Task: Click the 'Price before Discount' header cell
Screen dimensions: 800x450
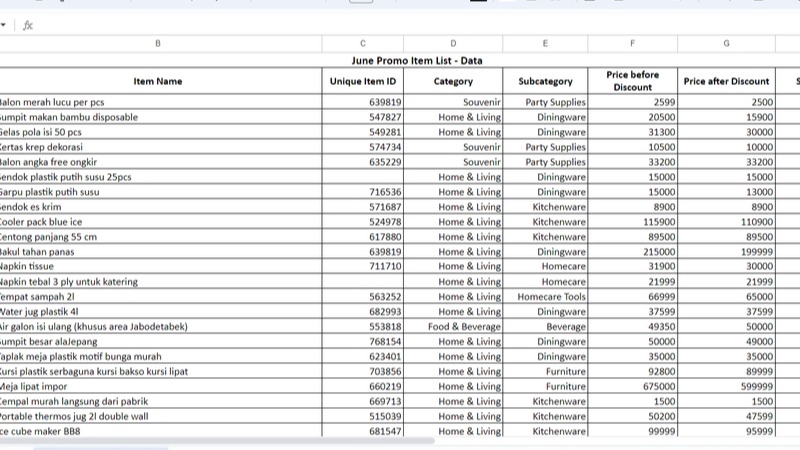Action: pos(633,81)
